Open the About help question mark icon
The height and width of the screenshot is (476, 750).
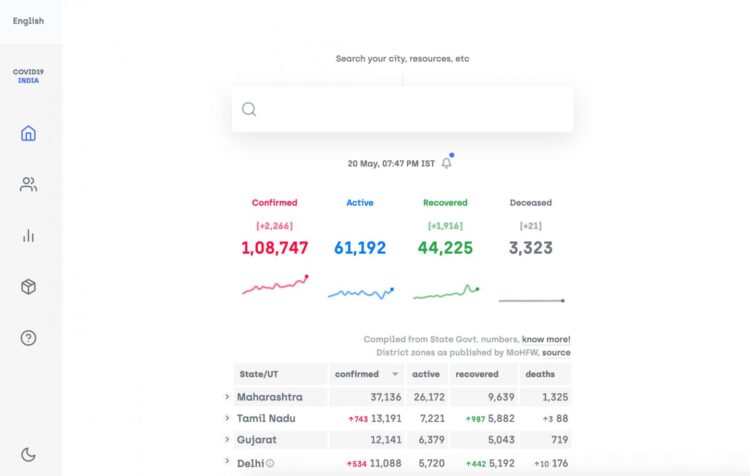(28, 338)
